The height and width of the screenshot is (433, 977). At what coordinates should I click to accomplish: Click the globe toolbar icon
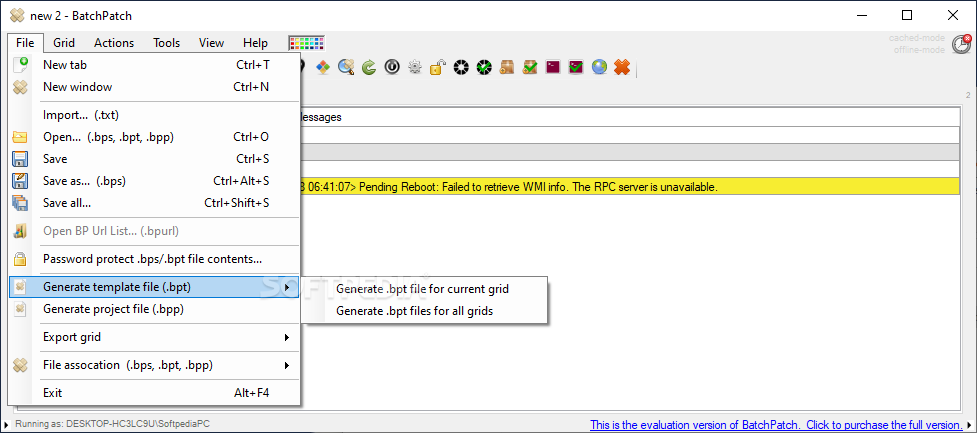[599, 67]
